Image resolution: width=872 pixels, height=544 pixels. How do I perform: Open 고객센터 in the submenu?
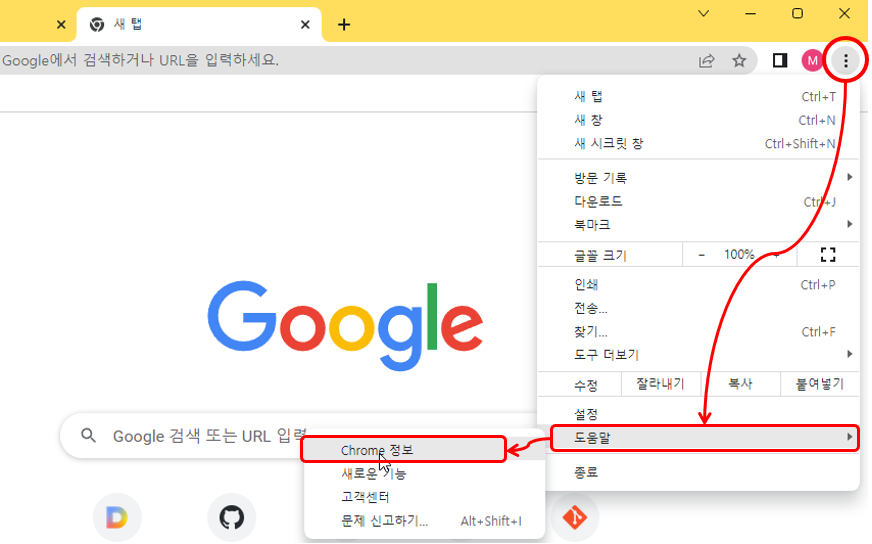(x=425, y=497)
